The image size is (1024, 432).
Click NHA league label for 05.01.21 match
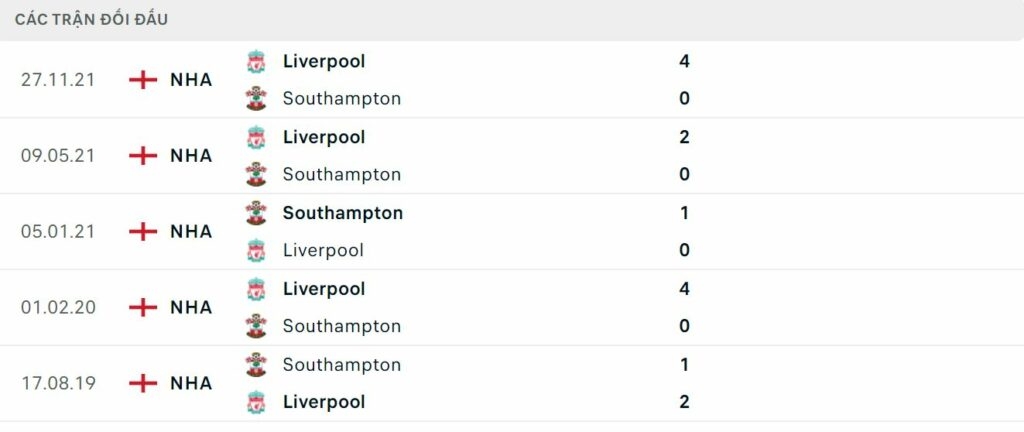pyautogui.click(x=191, y=231)
